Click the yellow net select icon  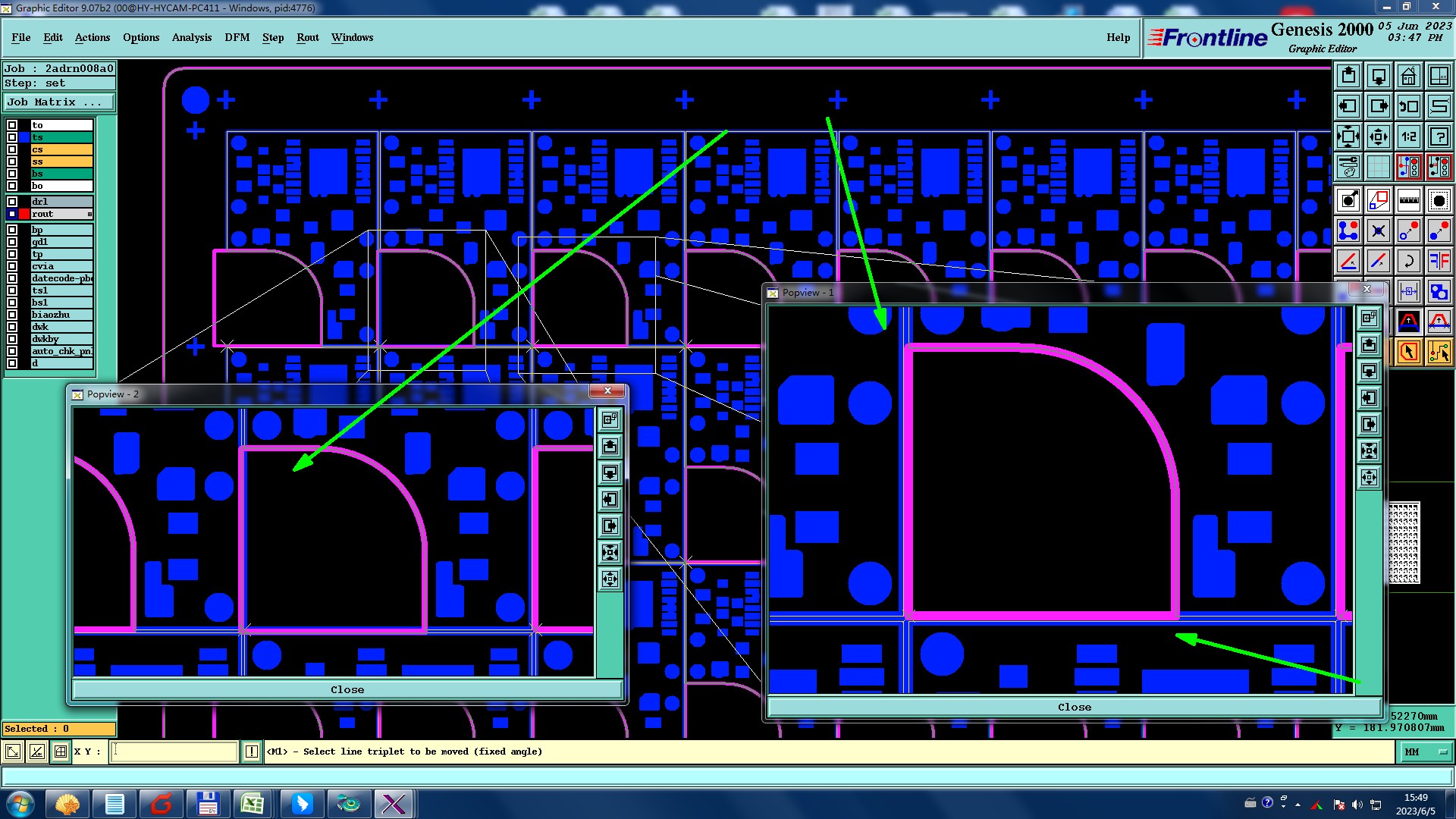(x=1439, y=352)
